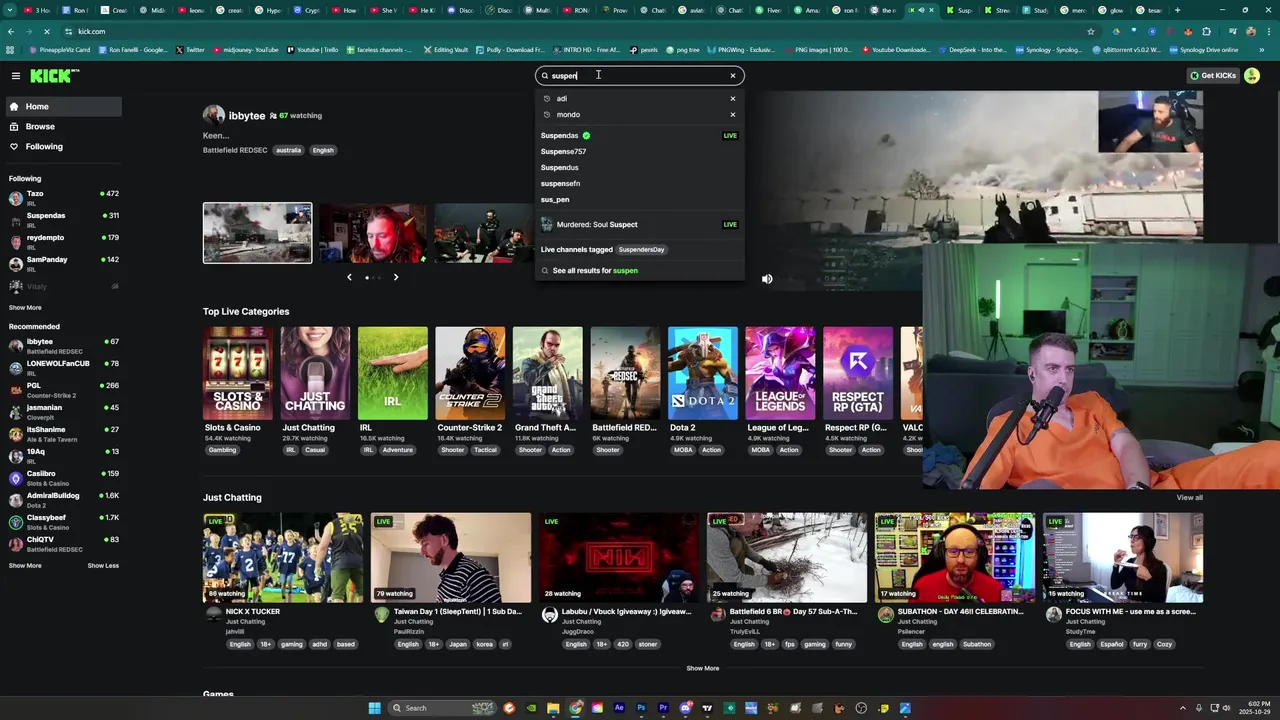Open Twitter bookmark
1280x720 pixels.
pyautogui.click(x=190, y=49)
